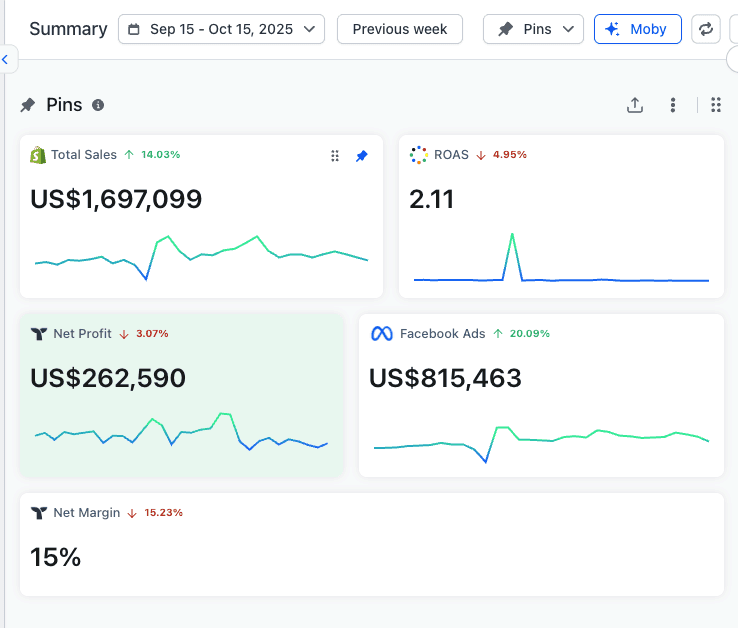Open the ROAS metric label
Screen dimensions: 738x628
(451, 155)
